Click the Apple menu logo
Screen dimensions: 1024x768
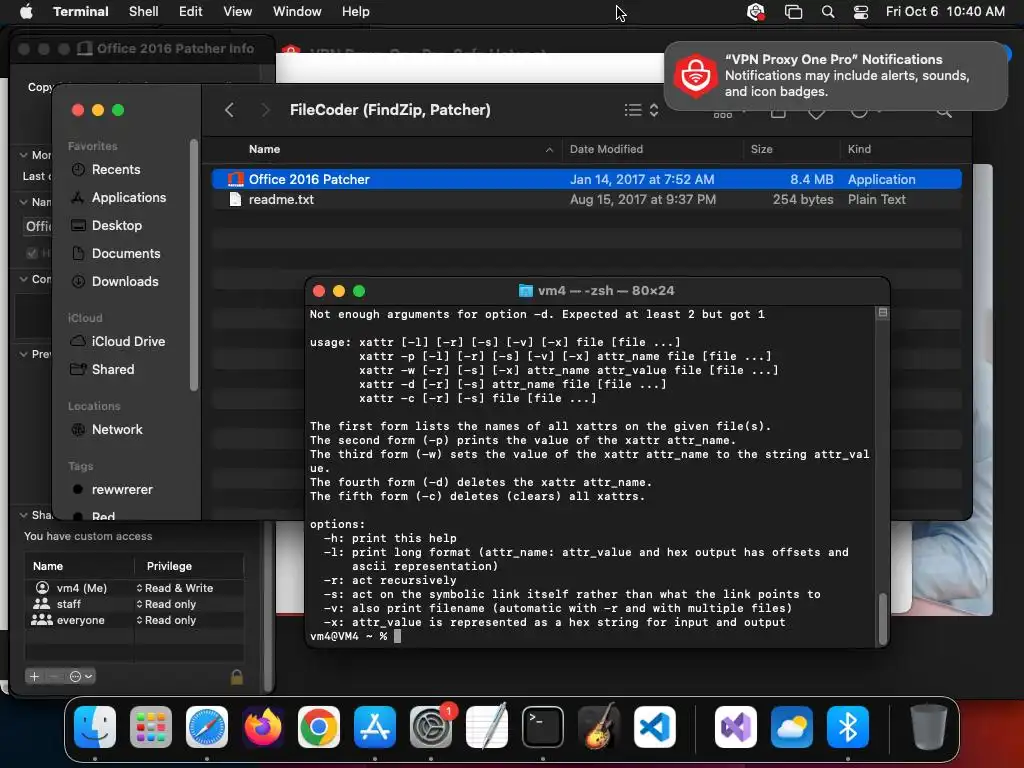tap(26, 12)
